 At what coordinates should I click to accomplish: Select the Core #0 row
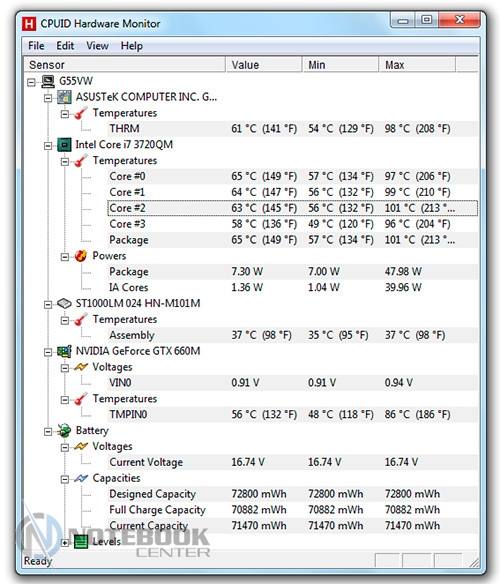292,177
